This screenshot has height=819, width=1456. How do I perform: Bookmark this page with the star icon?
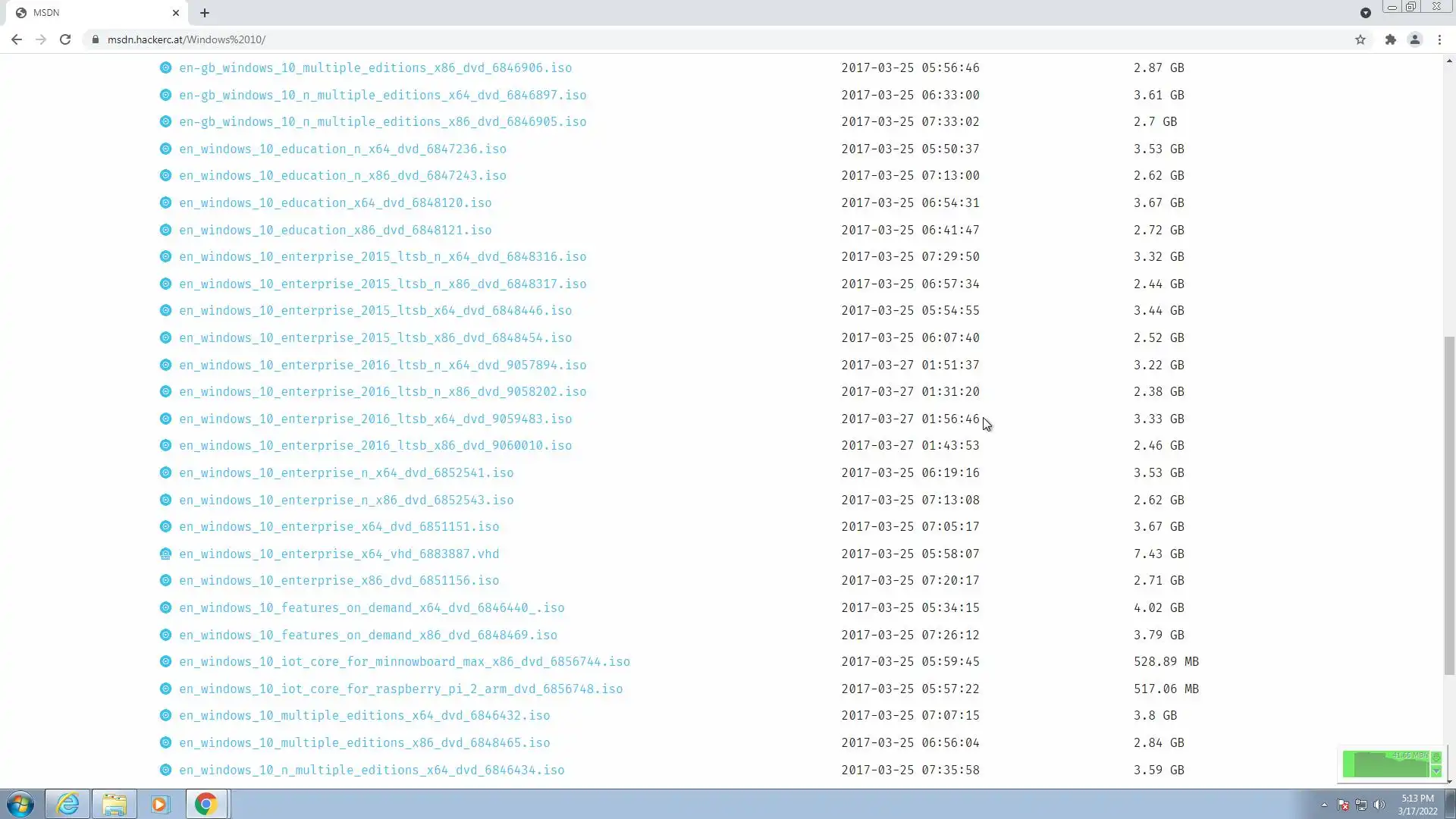pyautogui.click(x=1360, y=39)
